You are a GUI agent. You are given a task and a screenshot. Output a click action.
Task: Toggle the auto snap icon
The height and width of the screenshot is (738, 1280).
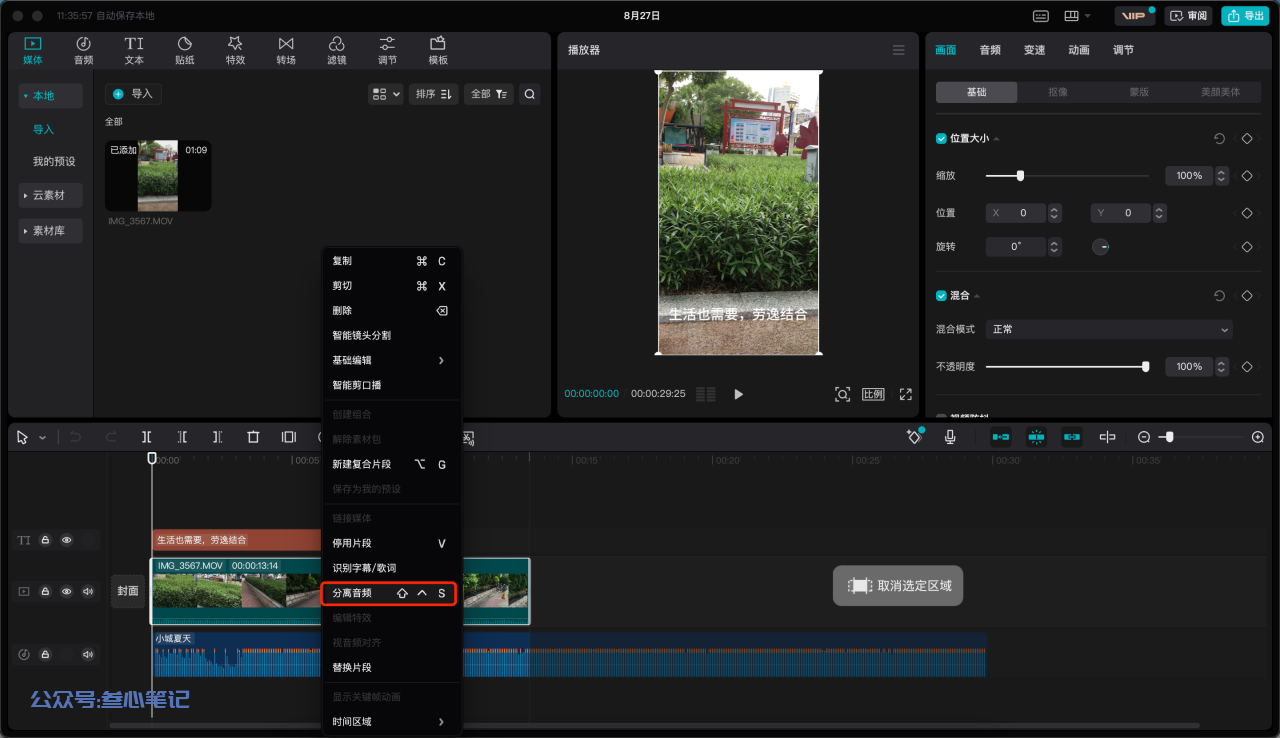pos(1037,437)
